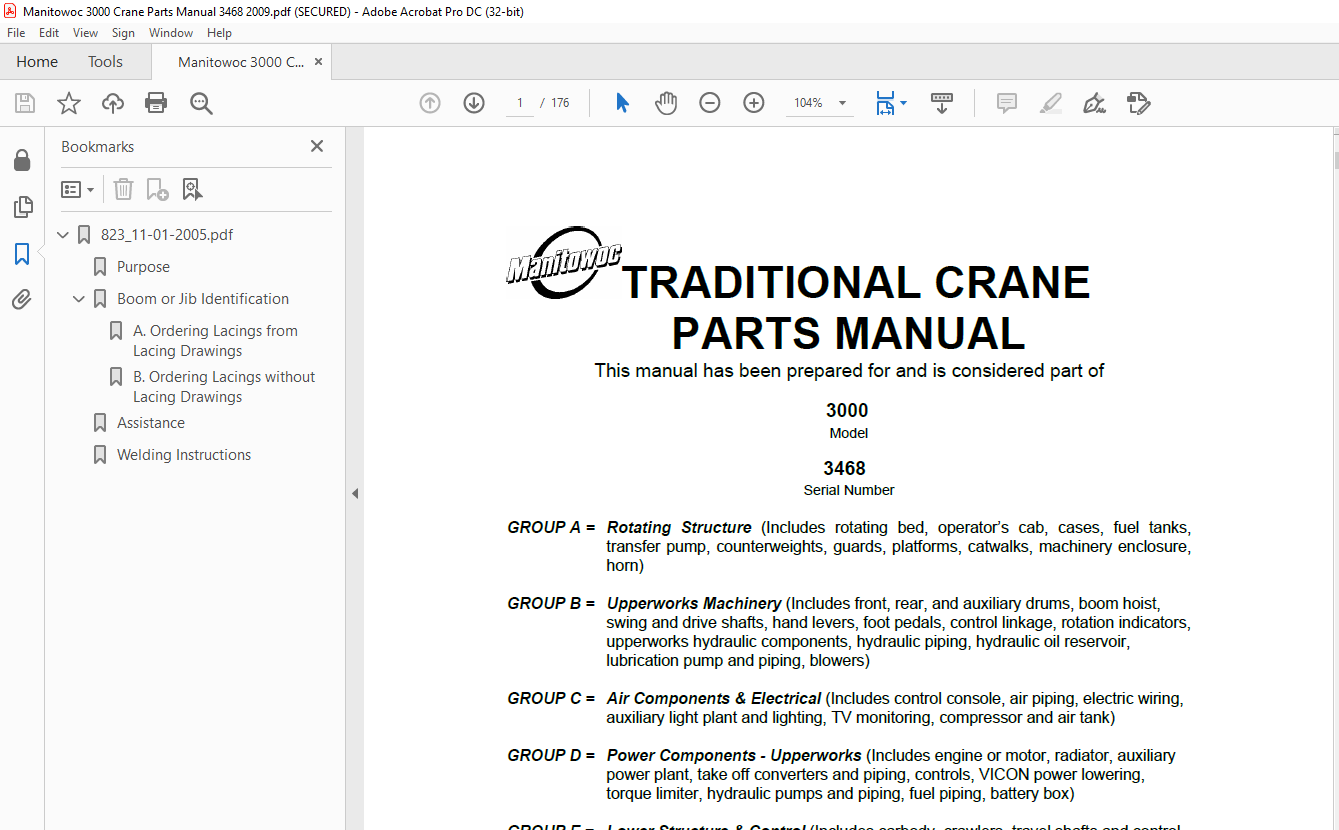The width and height of the screenshot is (1339, 830).
Task: Delete the selected bookmark trash icon
Action: pos(123,189)
